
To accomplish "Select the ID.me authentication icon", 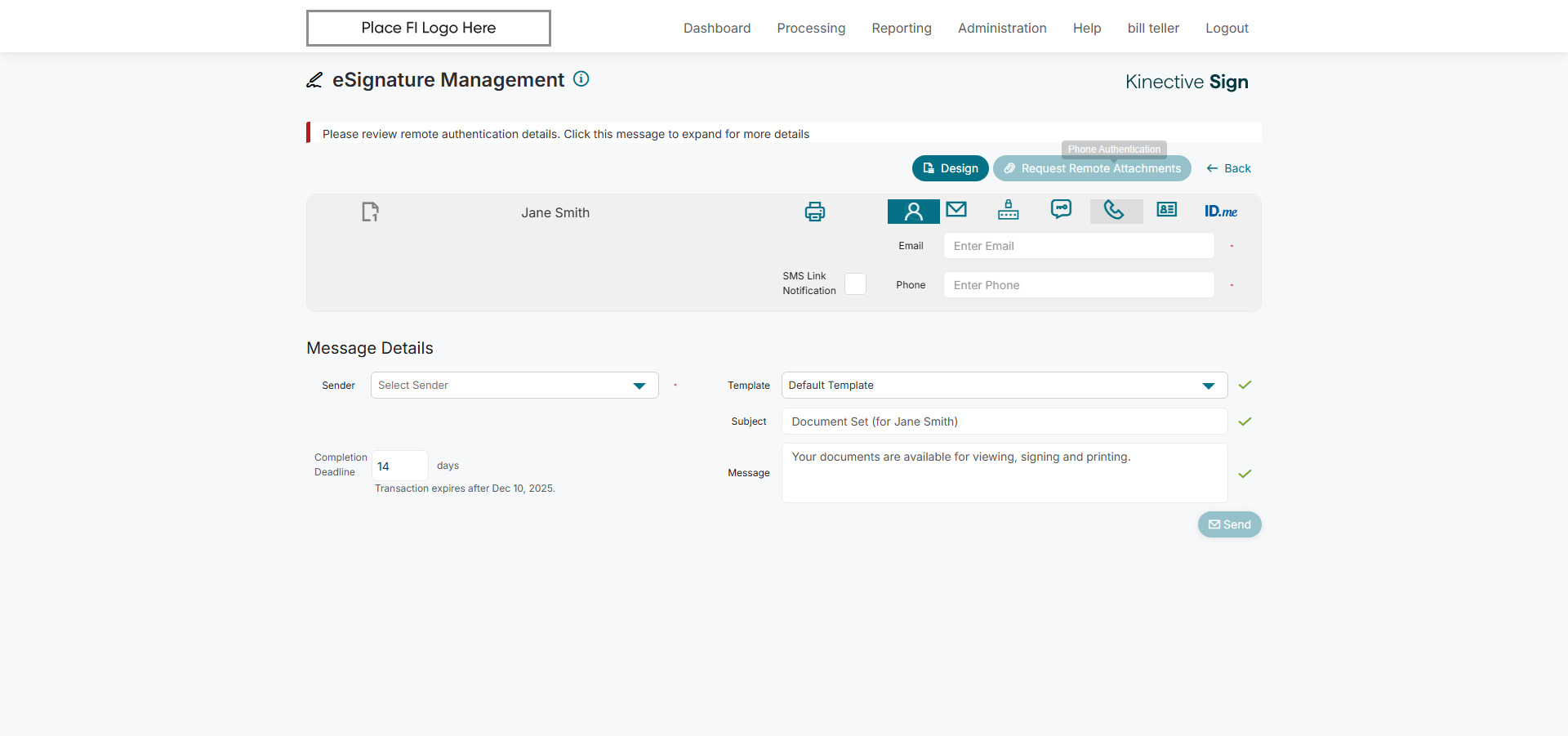I will [x=1221, y=212].
